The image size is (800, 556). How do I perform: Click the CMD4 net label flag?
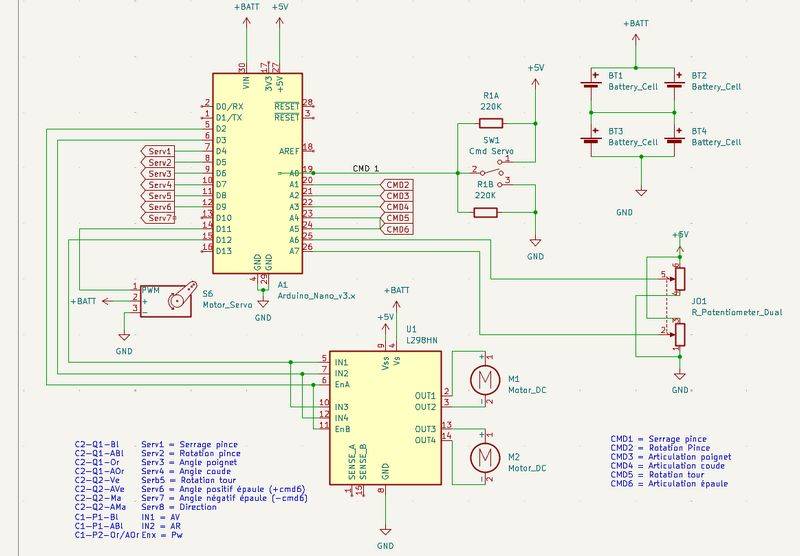tap(396, 207)
